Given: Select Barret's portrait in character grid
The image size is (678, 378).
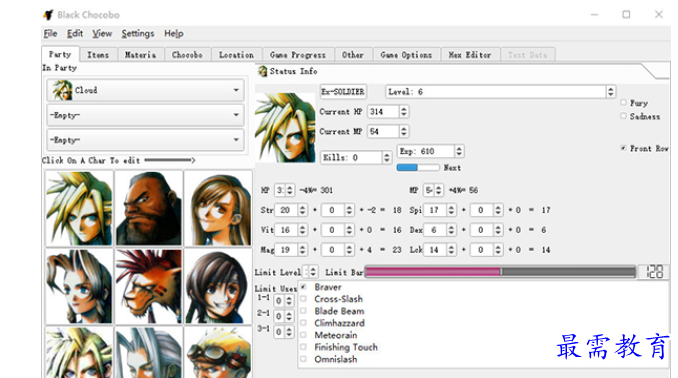Looking at the screenshot, I should point(149,208).
